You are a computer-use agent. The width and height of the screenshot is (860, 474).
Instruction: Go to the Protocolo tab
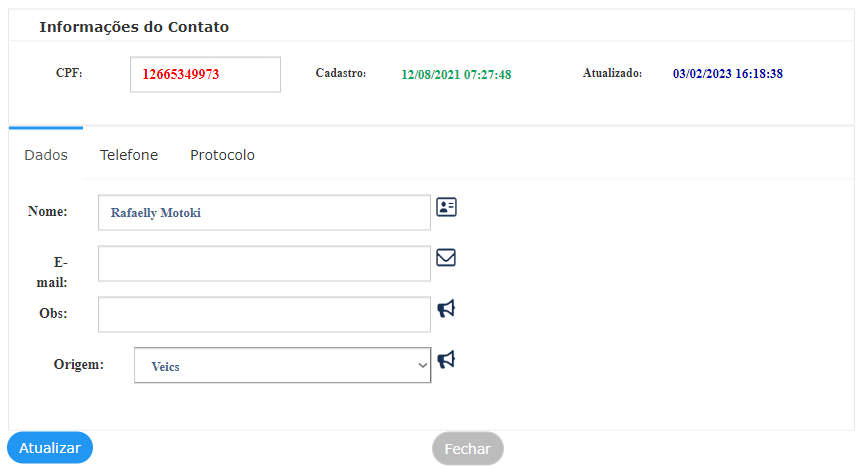click(222, 155)
